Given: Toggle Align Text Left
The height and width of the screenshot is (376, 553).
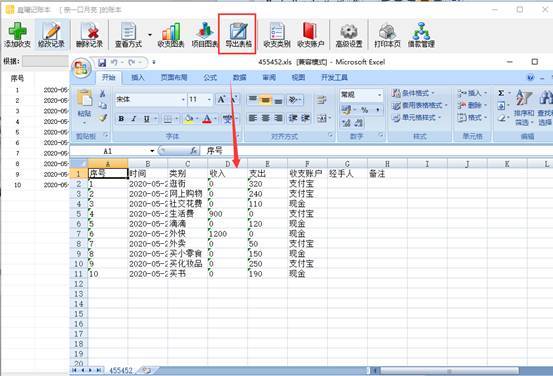Looking at the screenshot, I should coord(253,118).
